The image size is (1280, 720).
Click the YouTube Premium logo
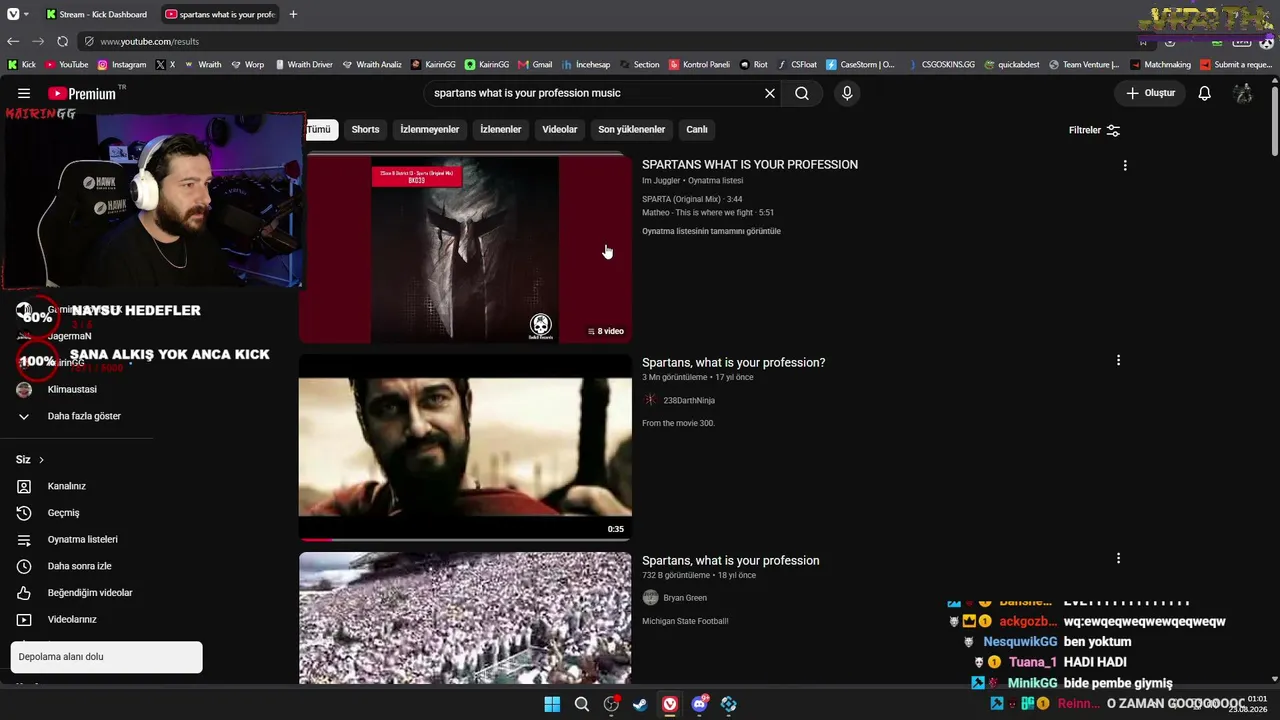82,93
